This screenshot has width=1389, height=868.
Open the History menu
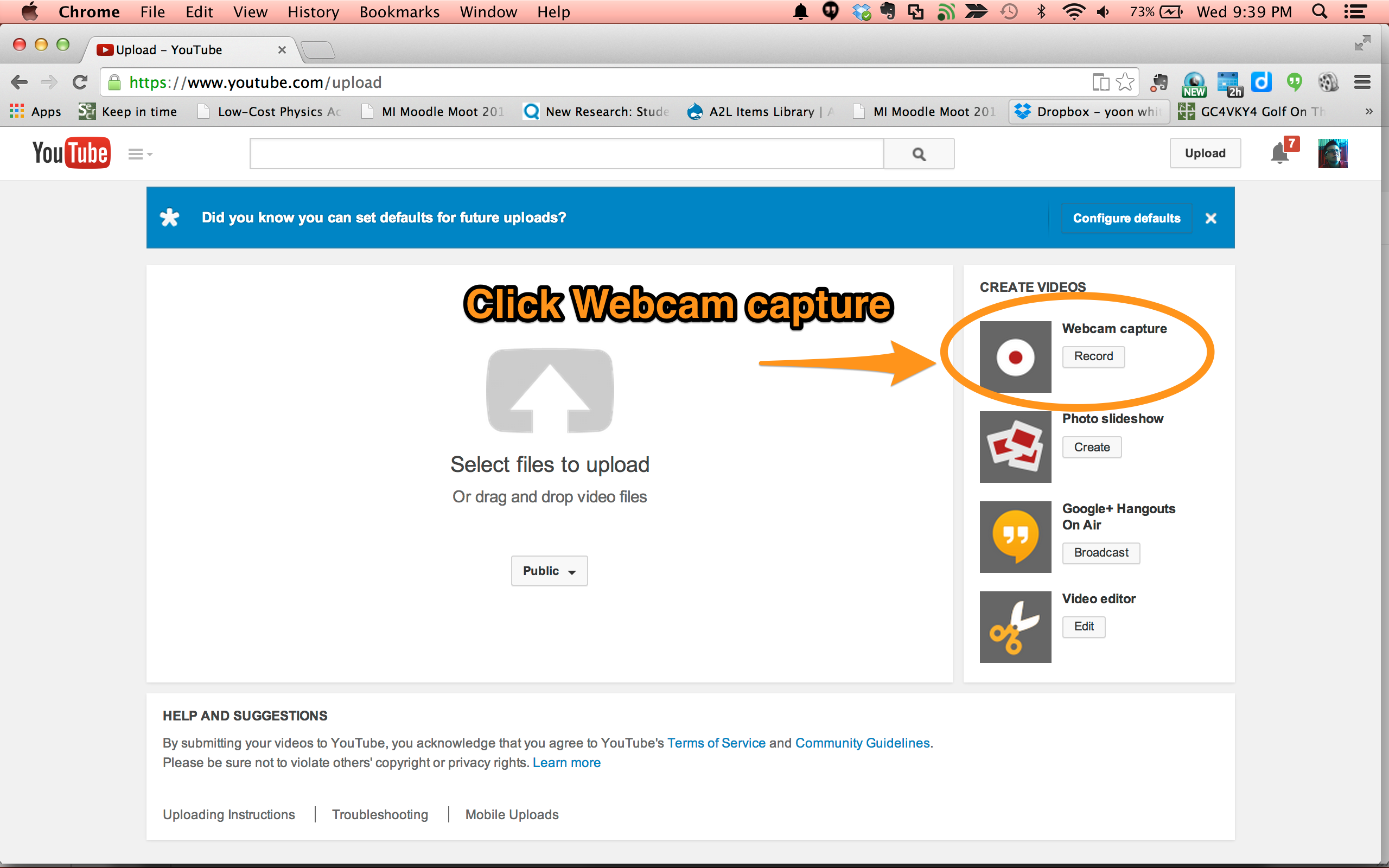pos(313,12)
